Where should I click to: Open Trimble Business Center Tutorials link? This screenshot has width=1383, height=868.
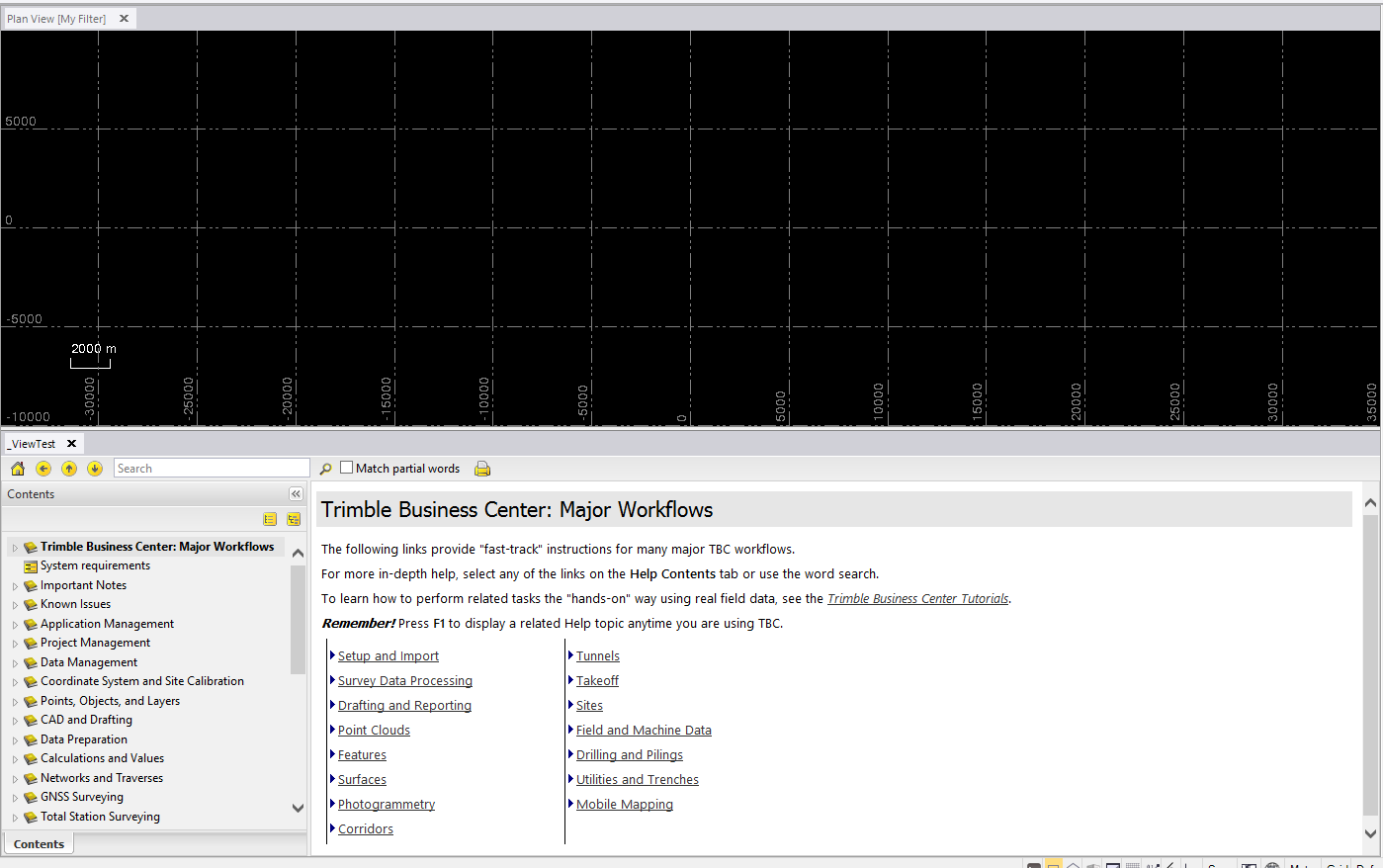click(917, 599)
